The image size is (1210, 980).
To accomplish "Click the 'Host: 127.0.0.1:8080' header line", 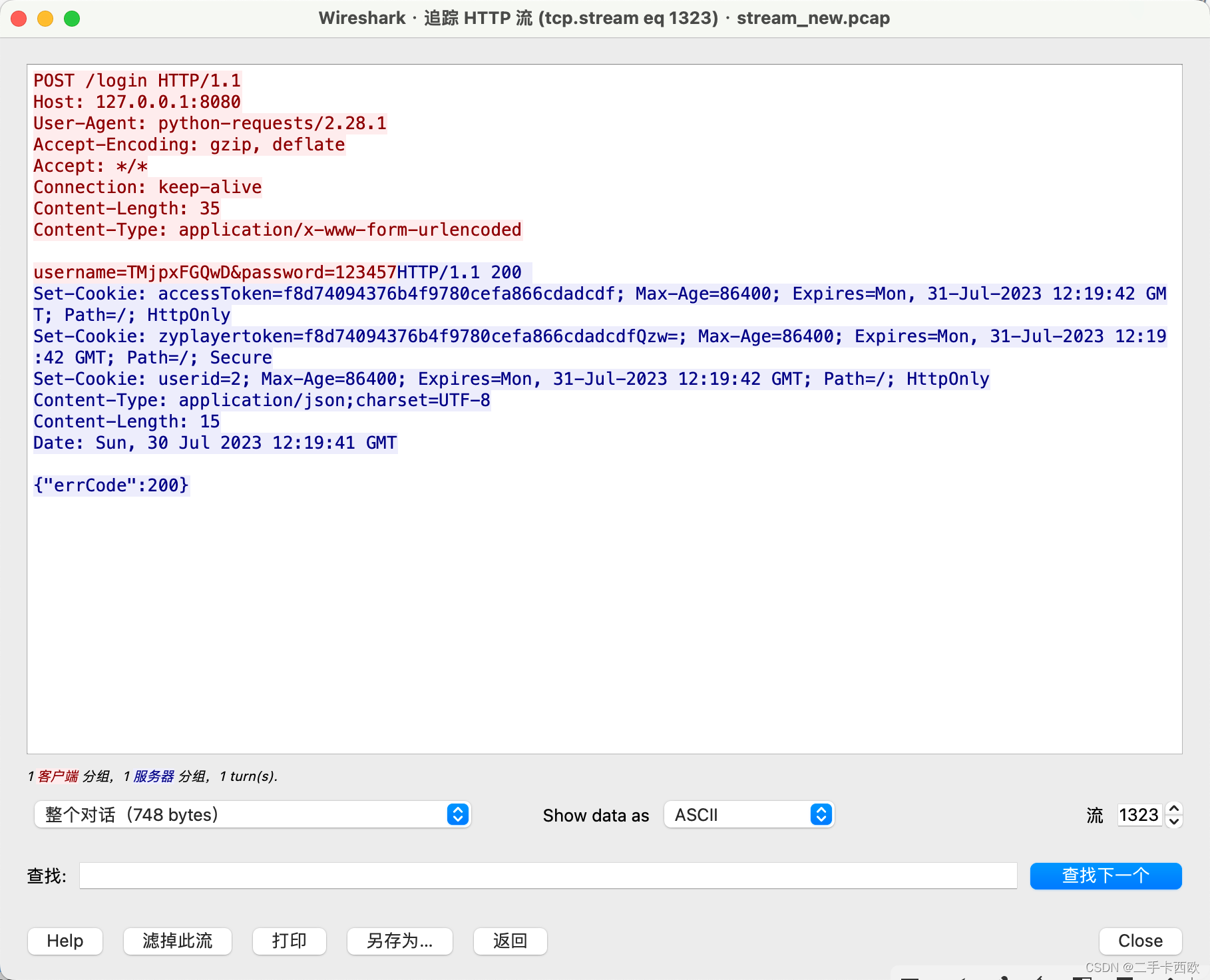I will click(137, 102).
